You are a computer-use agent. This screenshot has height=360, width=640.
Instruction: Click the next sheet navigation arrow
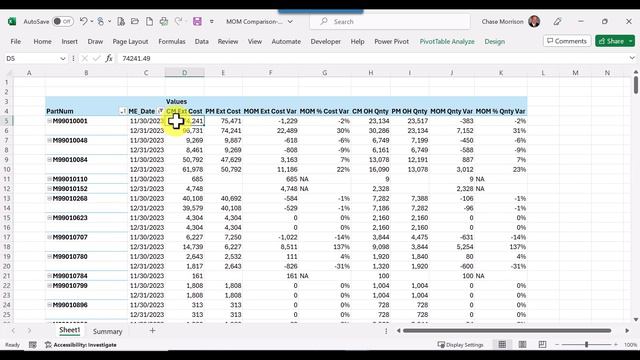click(x=29, y=331)
